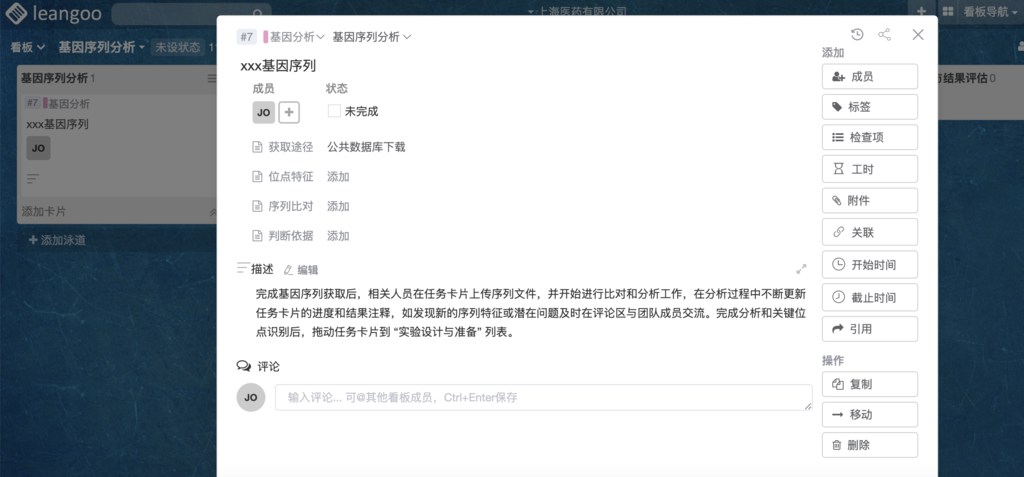Expand the 基因分析 lane dropdown
The height and width of the screenshot is (477, 1024).
296,37
